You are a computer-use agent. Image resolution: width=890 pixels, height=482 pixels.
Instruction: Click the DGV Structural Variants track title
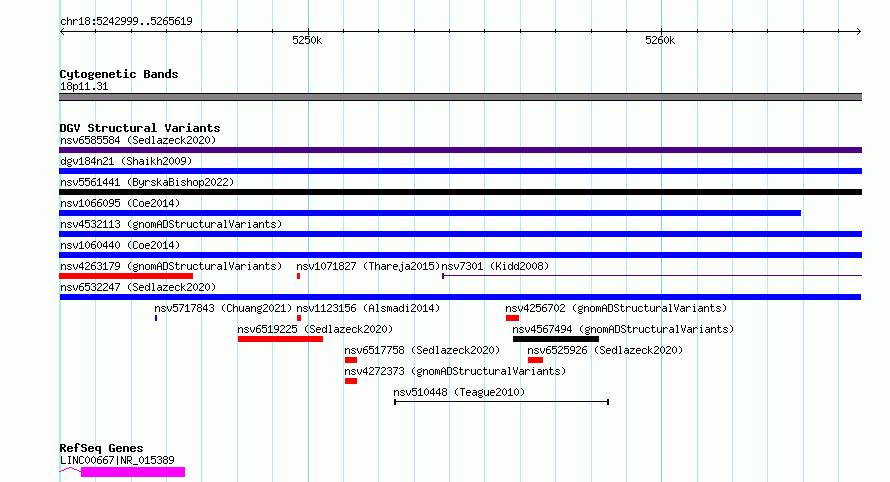(140, 128)
